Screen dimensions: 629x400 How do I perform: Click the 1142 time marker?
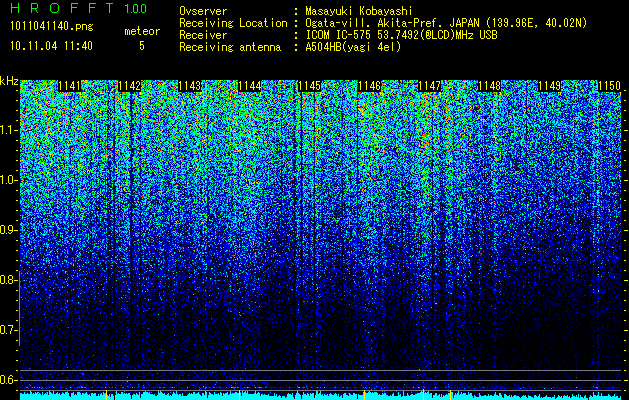(130, 86)
